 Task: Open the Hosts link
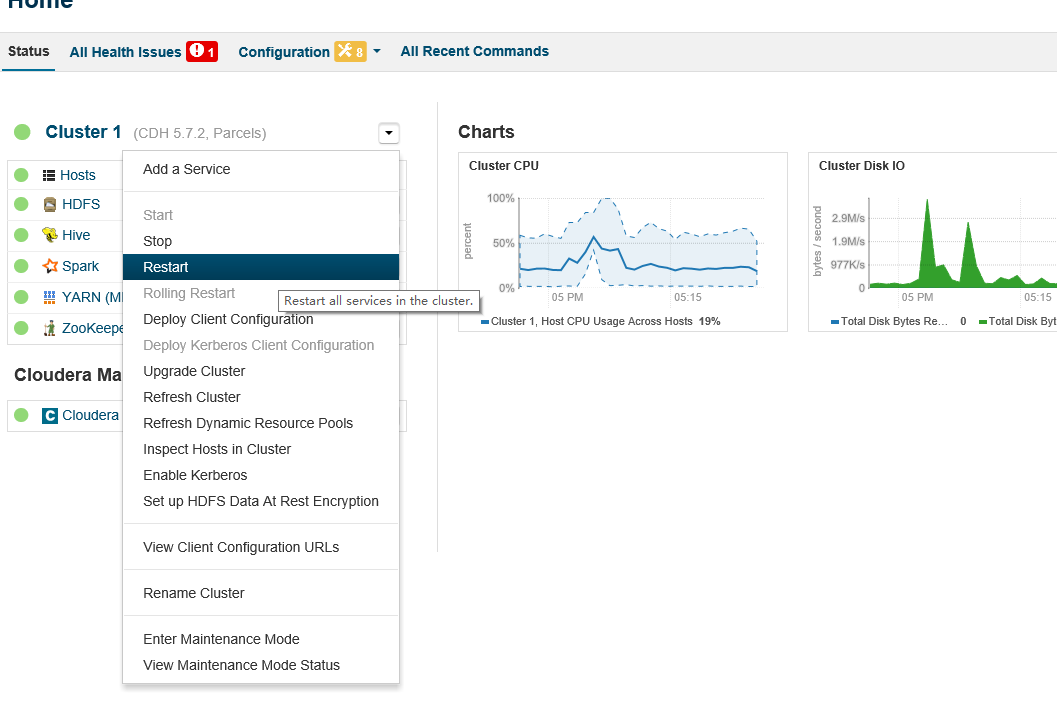click(78, 175)
